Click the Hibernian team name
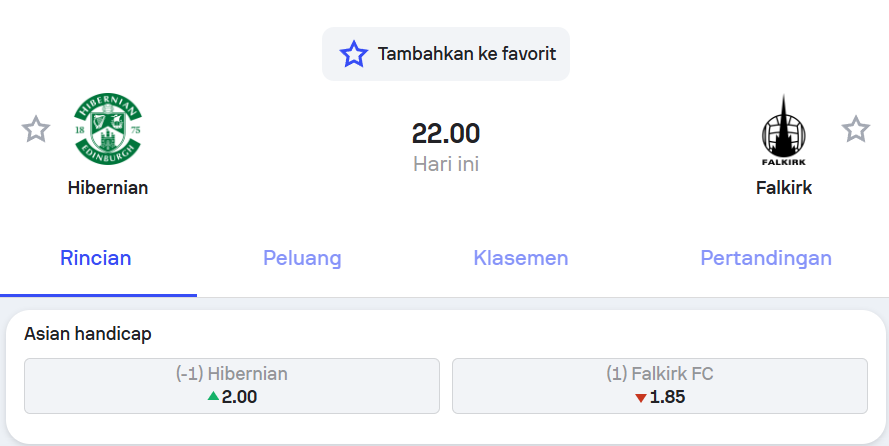 click(108, 188)
